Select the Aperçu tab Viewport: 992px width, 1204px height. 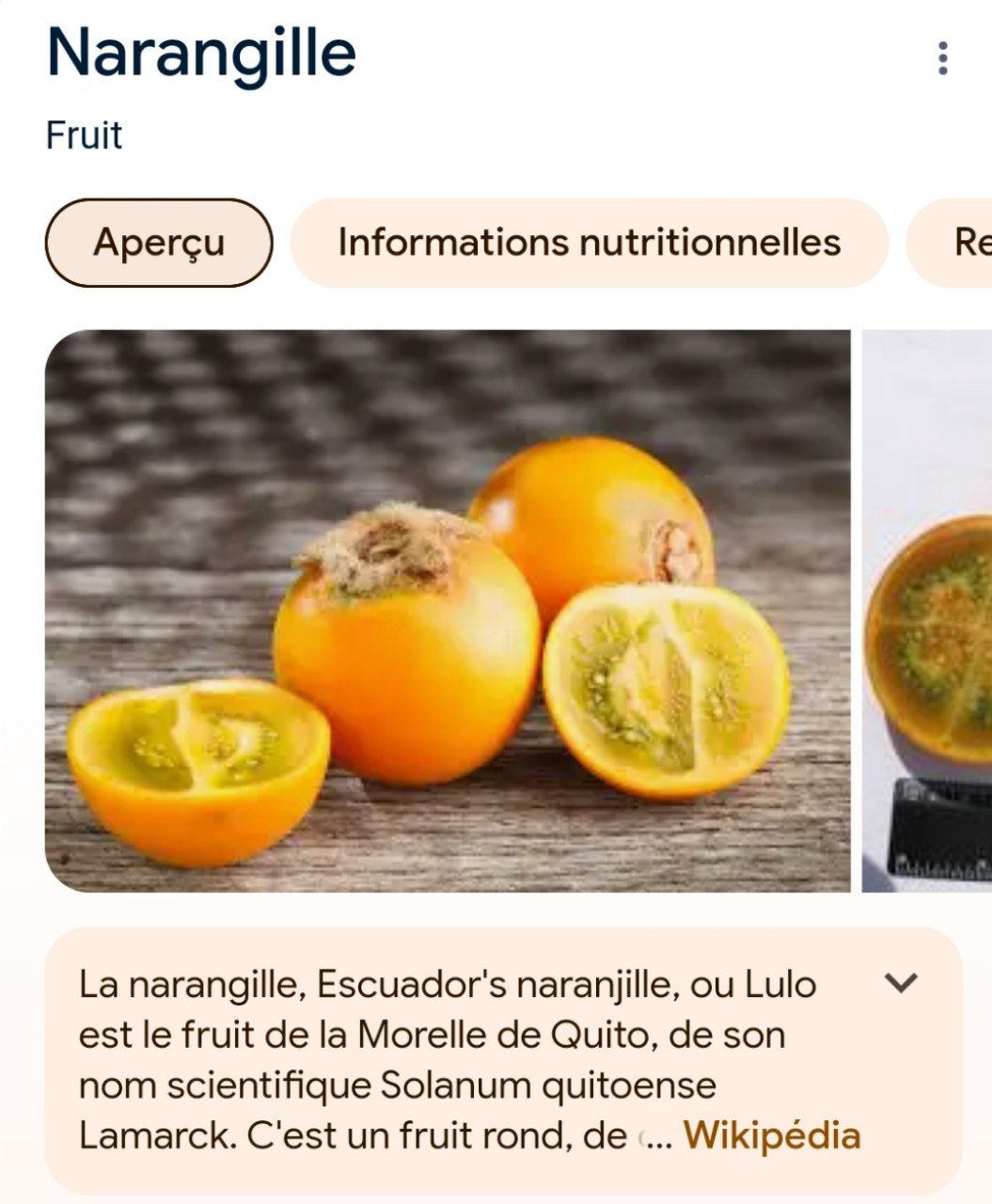pos(159,243)
